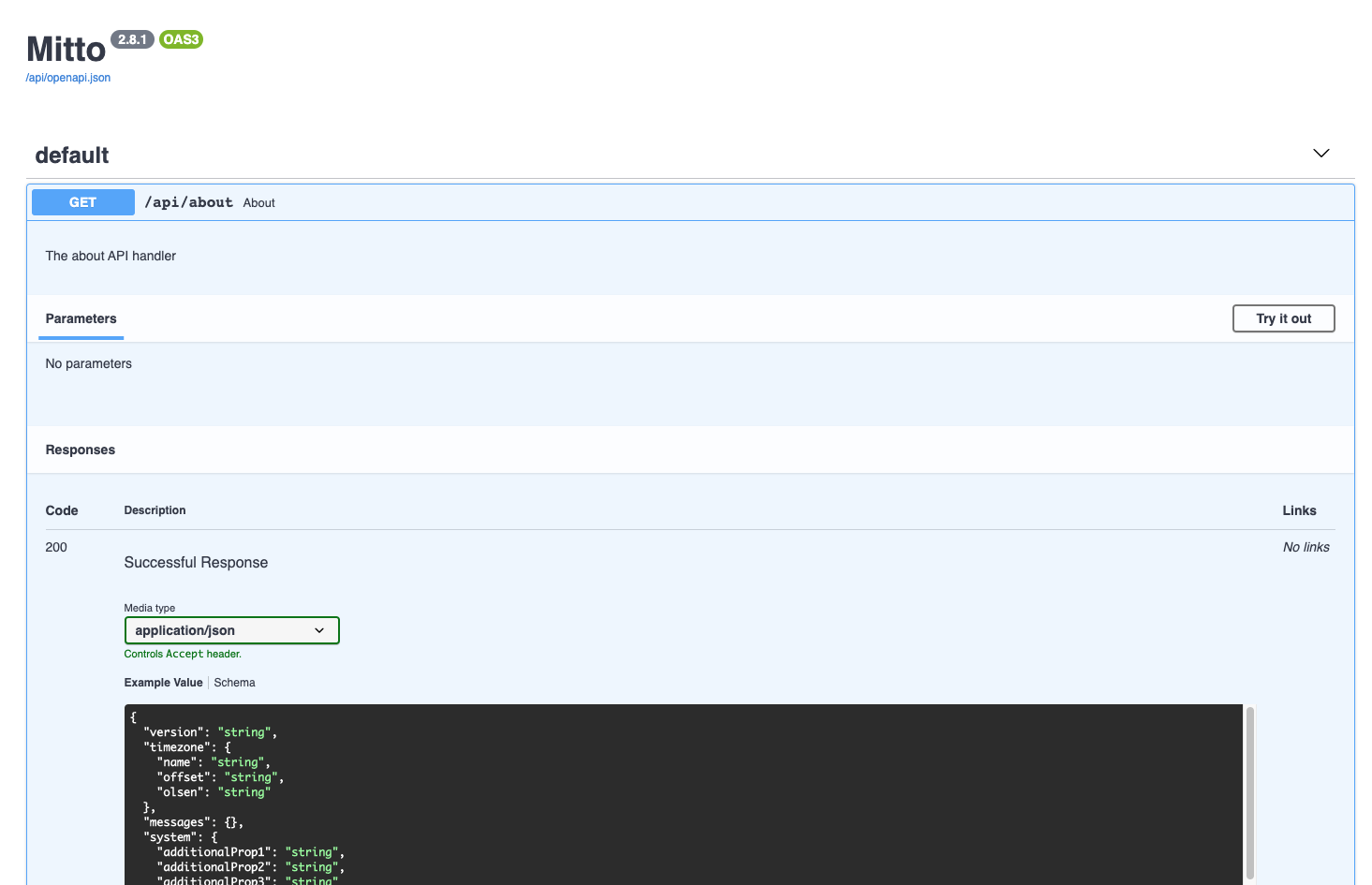Click the "olsen" line in example JSON

(214, 792)
